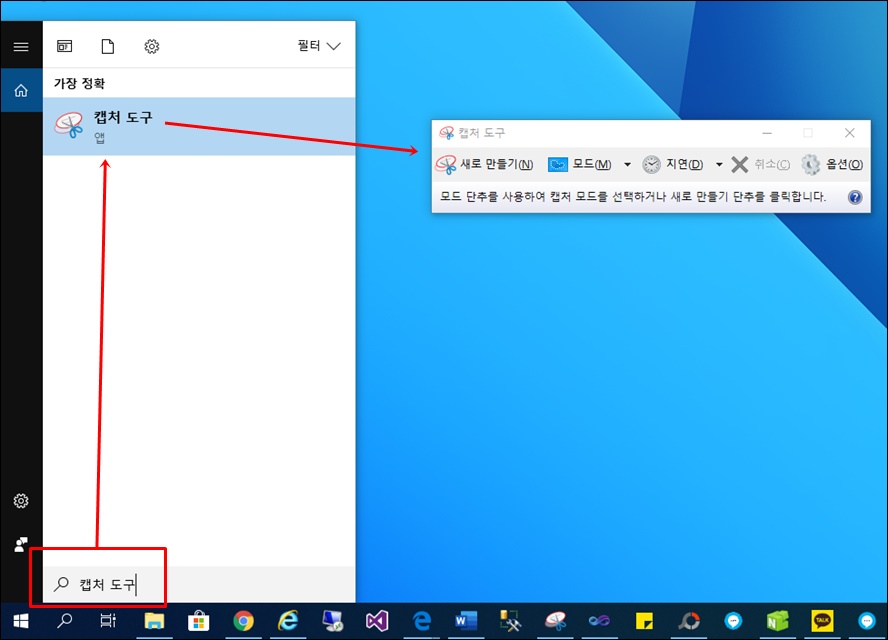Screen dimensions: 888x640
Task: Open the sidebar settings gear above feedback icon
Action: tap(21, 501)
